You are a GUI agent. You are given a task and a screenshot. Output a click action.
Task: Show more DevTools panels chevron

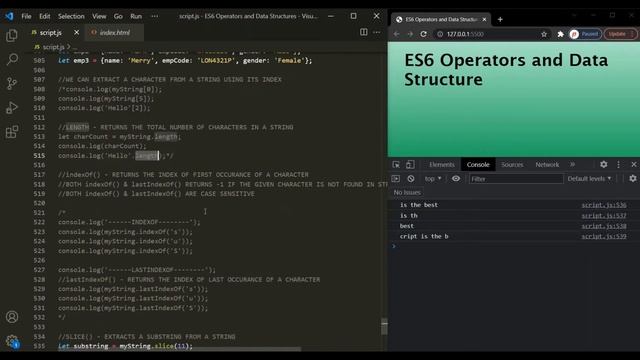pyautogui.click(x=573, y=164)
